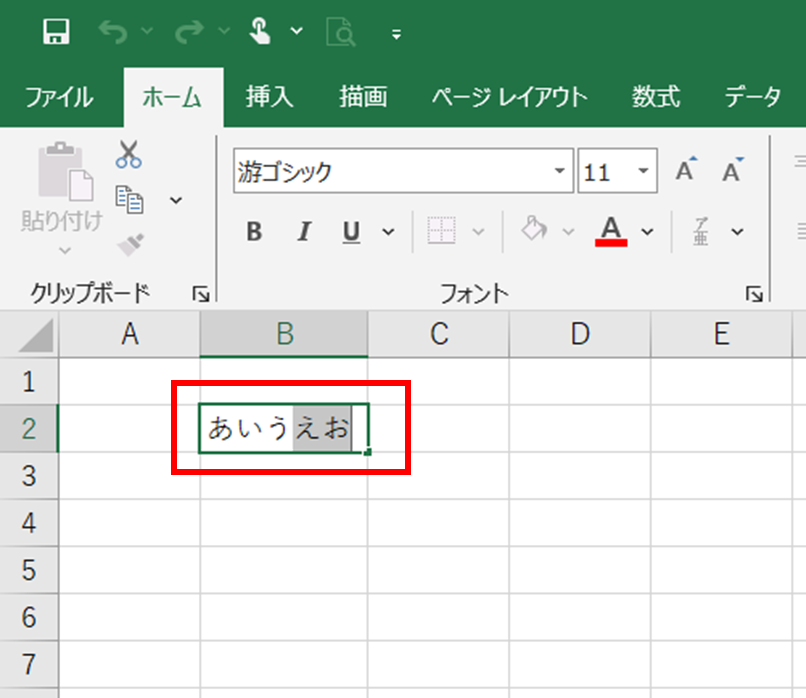
Task: Open the font size dropdown showing 11
Action: (641, 171)
